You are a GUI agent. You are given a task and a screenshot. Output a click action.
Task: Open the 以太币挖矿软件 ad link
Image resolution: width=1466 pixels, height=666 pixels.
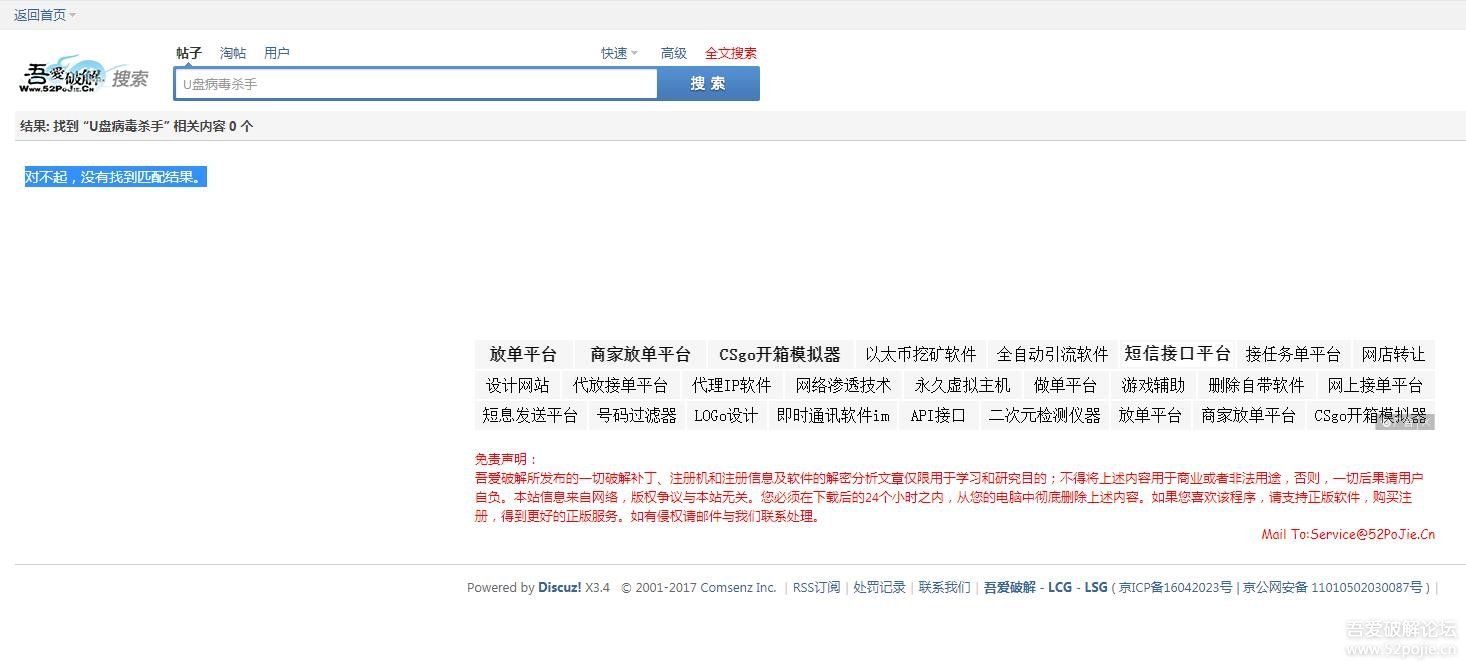[x=921, y=354]
